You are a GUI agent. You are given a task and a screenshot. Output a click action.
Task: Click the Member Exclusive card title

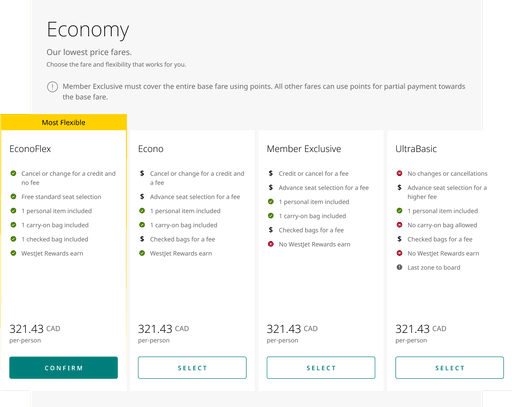(304, 149)
